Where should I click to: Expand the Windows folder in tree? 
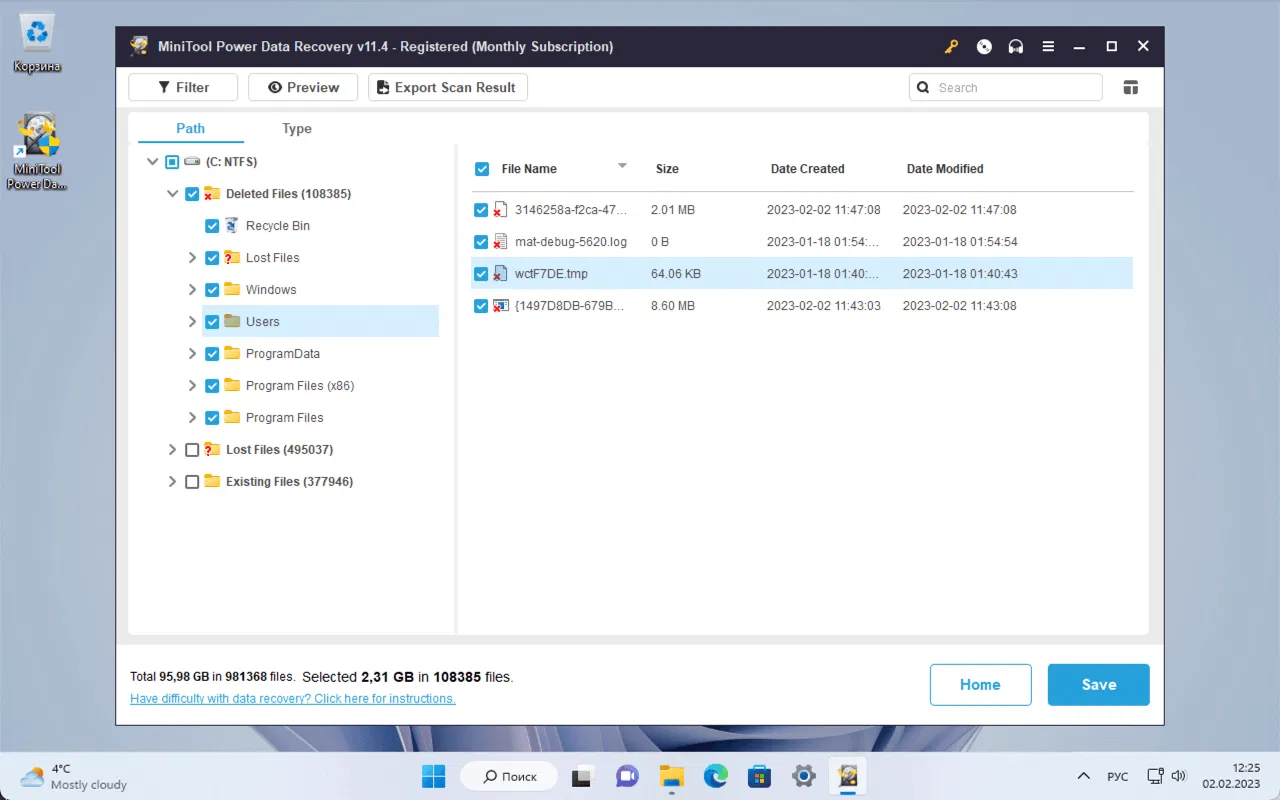point(192,290)
